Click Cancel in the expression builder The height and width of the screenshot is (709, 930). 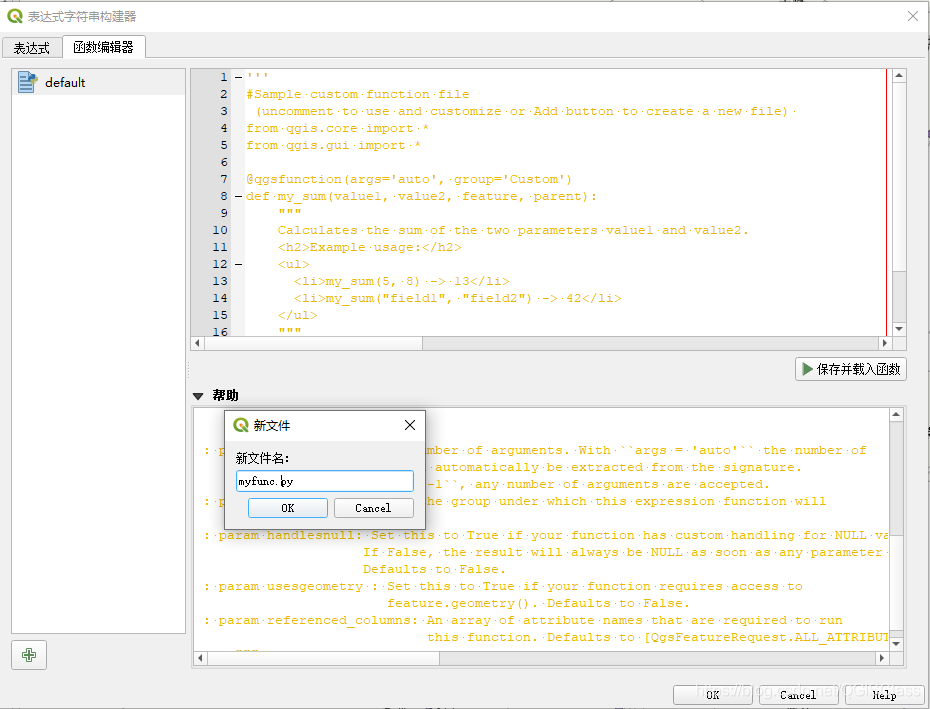pos(798,695)
